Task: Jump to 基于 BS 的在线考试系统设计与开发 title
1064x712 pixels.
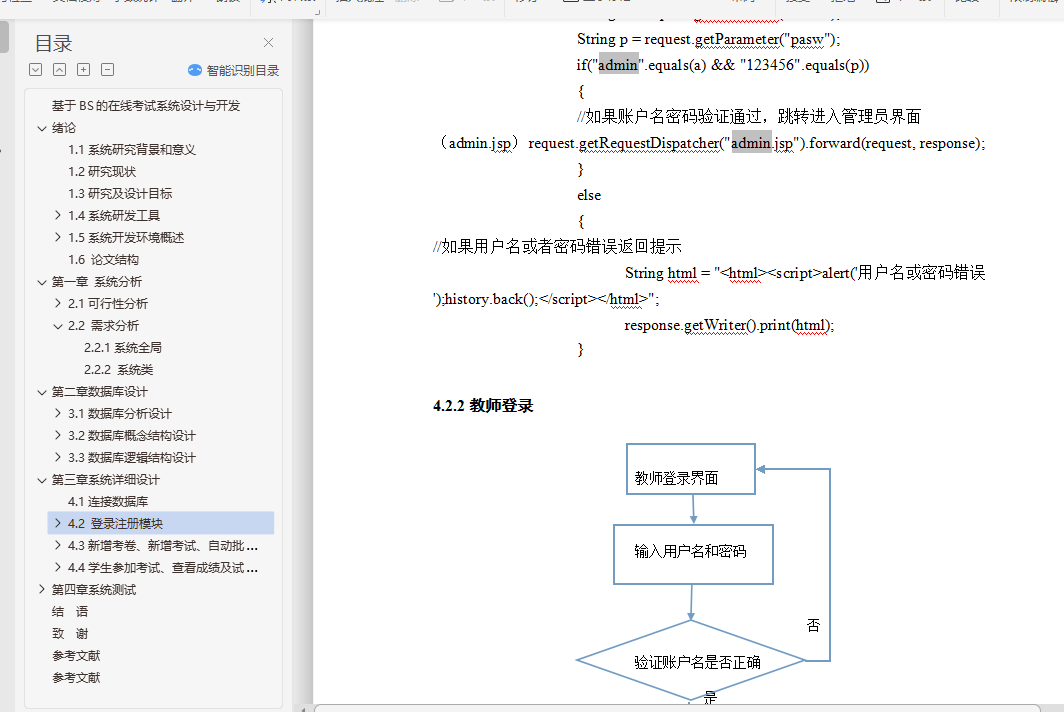Action: coord(146,105)
